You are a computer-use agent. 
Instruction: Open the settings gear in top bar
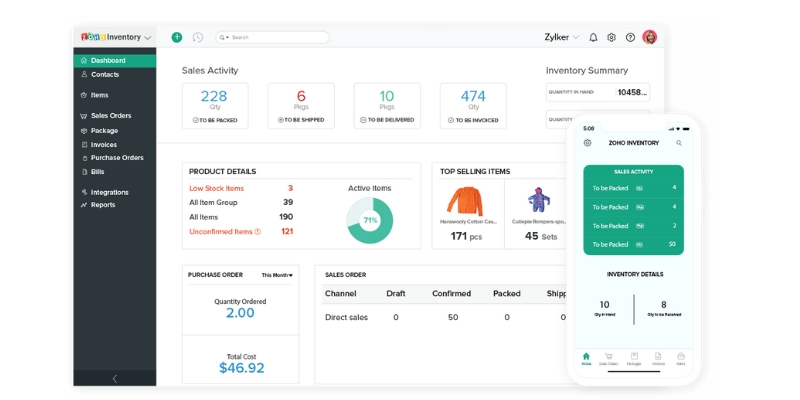[x=611, y=37]
